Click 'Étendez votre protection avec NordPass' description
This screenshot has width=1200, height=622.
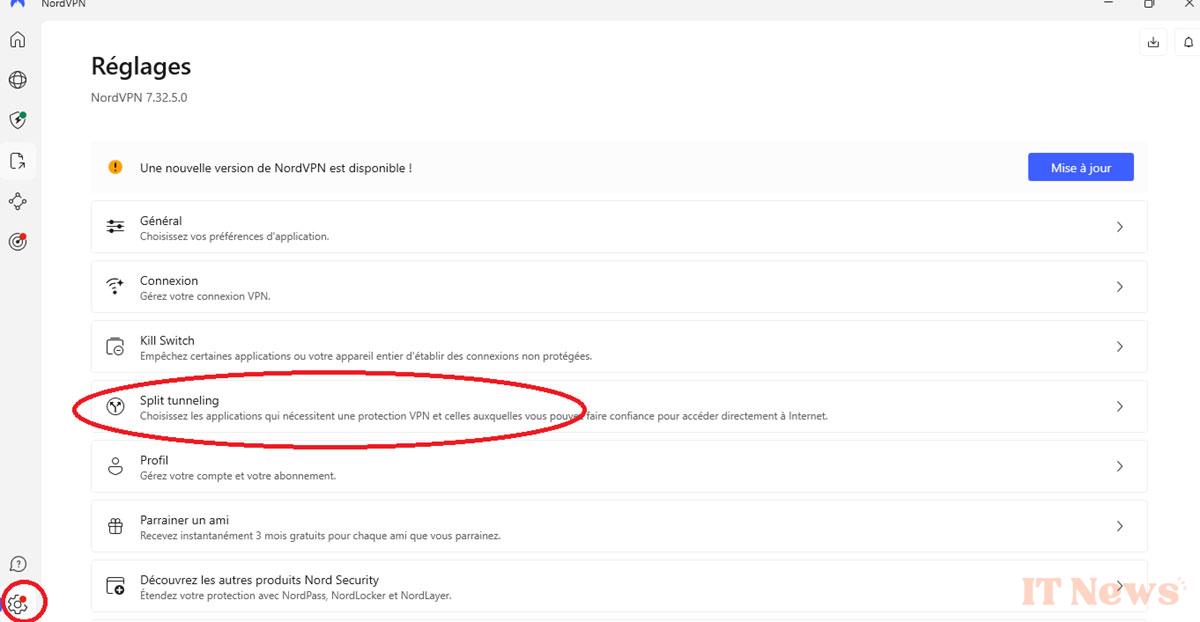(296, 596)
